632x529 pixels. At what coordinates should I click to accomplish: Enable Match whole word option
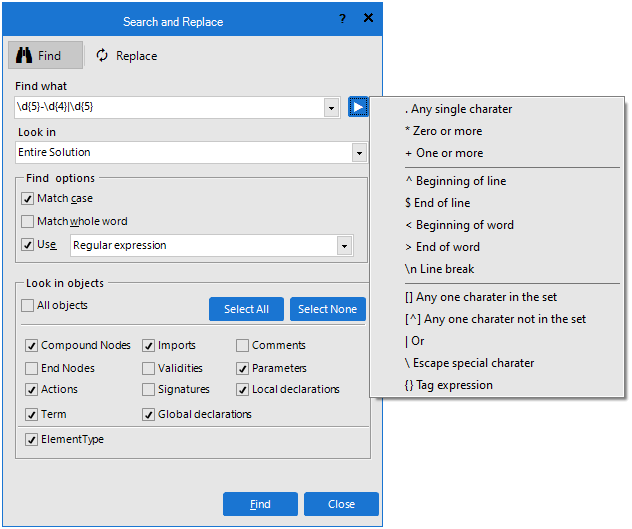tap(28, 221)
